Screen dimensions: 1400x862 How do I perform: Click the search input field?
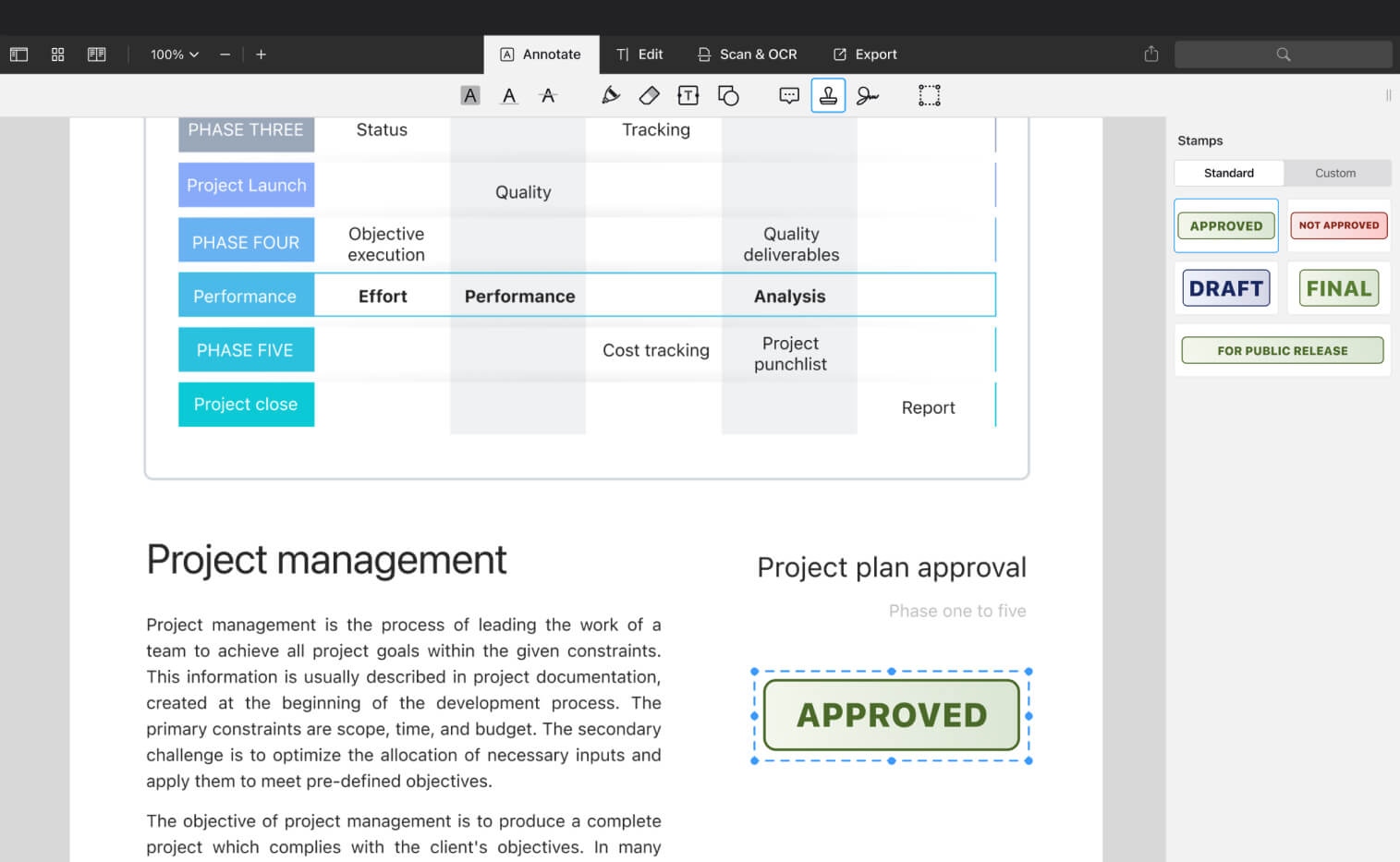[x=1283, y=55]
